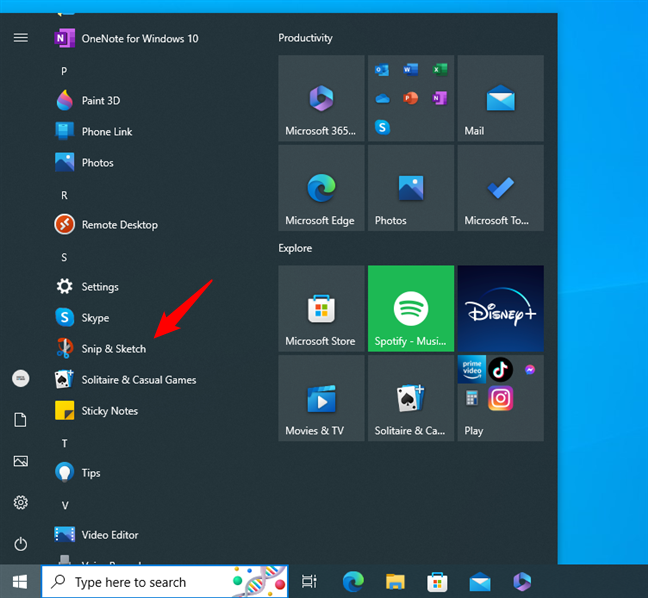Open the Microsoft Edge tile
Screen dimensions: 648x598
point(321,188)
